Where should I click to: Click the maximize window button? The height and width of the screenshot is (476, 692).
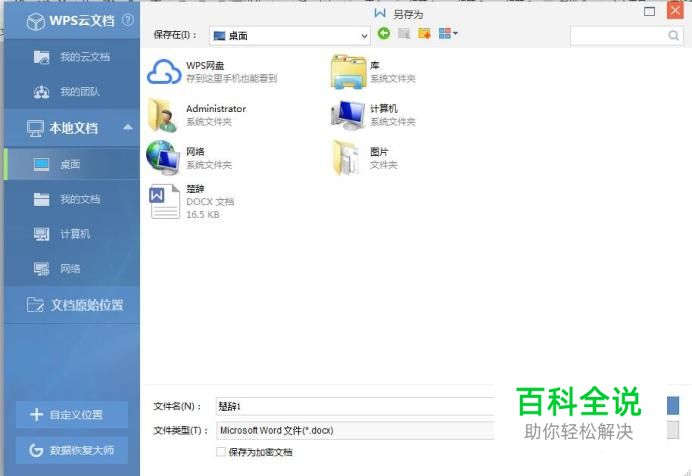pos(649,11)
